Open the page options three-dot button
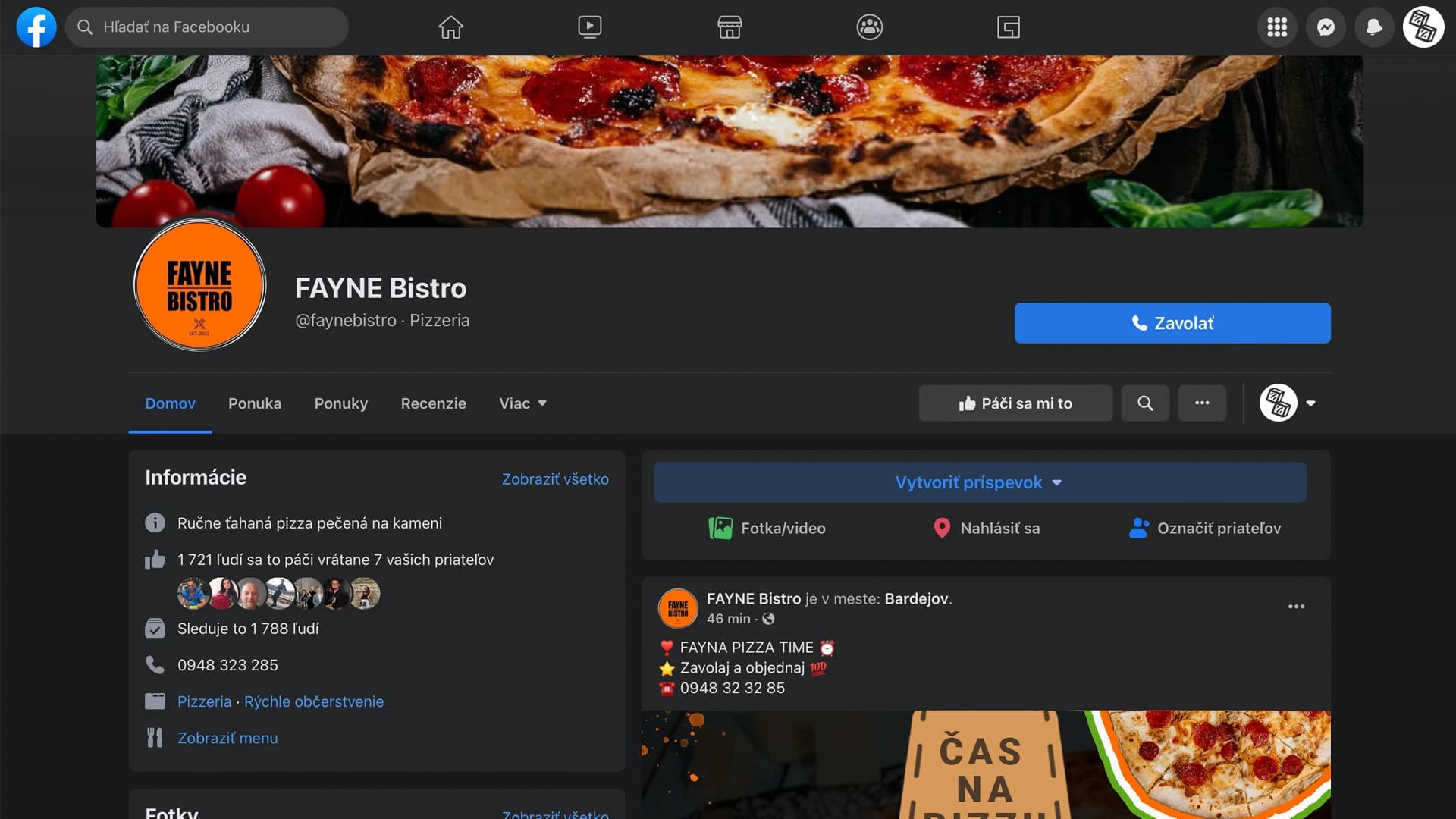 (x=1202, y=403)
